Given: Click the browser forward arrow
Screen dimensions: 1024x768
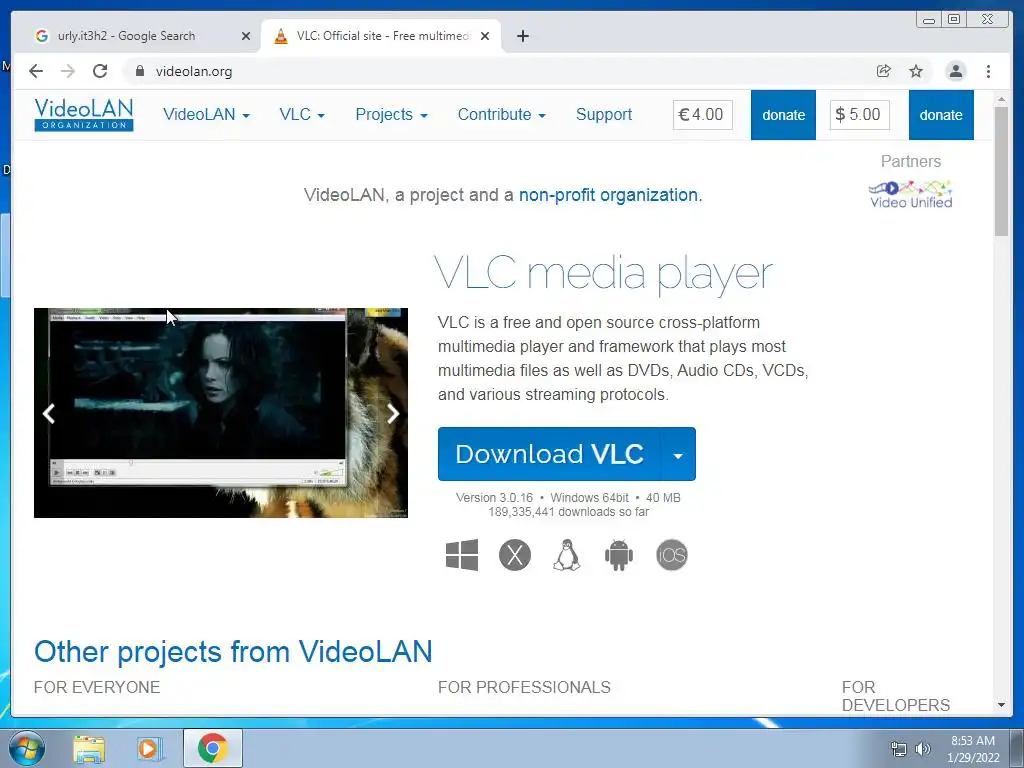Looking at the screenshot, I should click(68, 71).
